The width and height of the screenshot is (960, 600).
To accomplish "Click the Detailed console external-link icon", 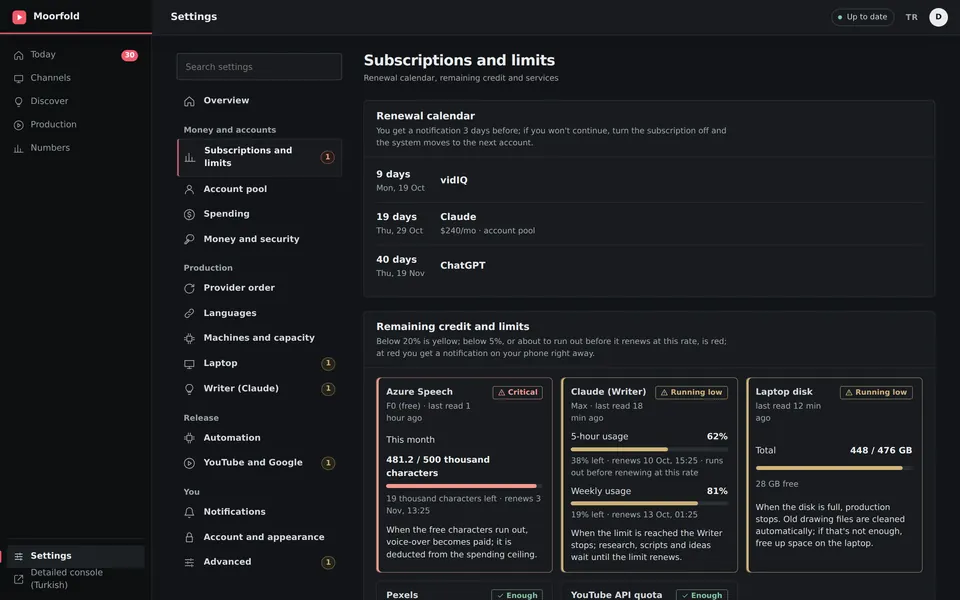I will (x=18, y=579).
